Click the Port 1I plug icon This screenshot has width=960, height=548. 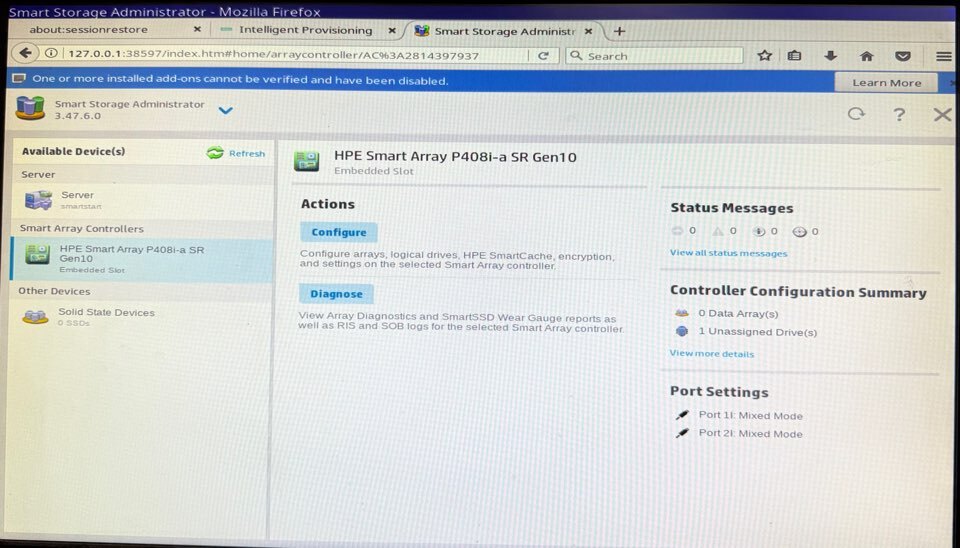pos(682,415)
